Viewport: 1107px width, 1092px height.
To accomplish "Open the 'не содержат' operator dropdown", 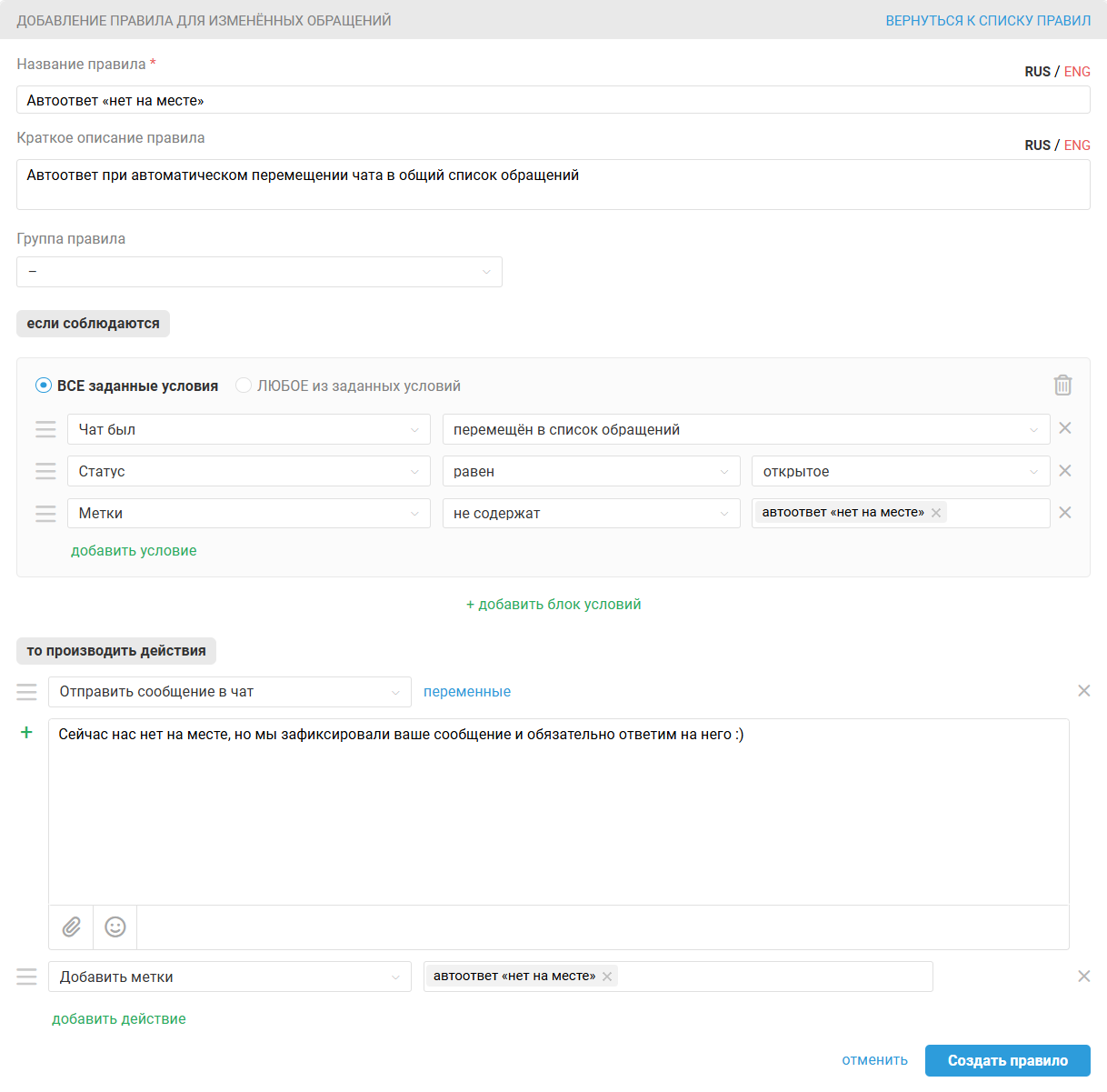I will [x=591, y=514].
